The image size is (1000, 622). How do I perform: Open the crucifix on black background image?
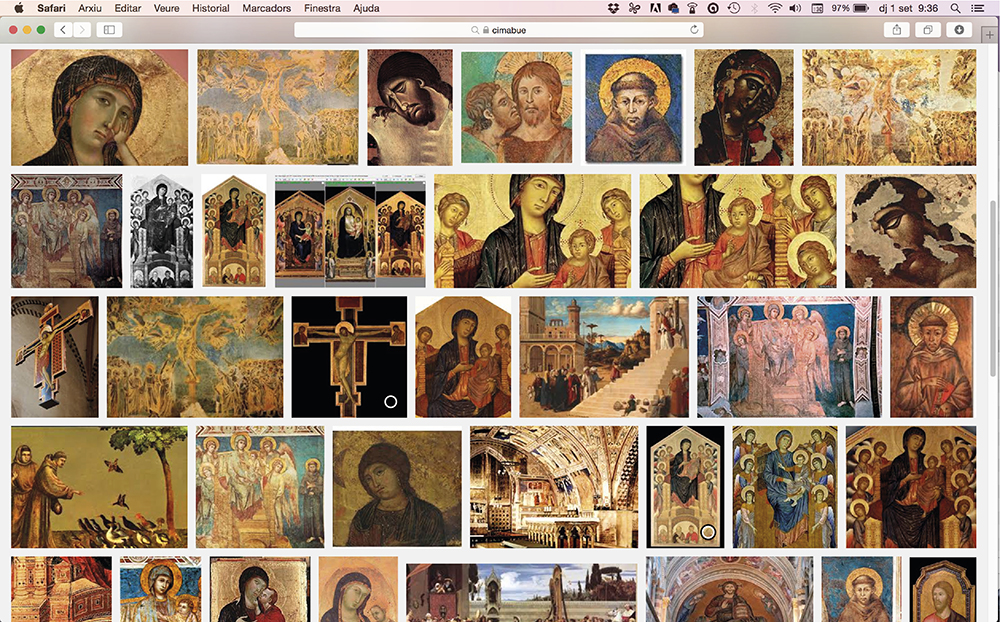(349, 357)
